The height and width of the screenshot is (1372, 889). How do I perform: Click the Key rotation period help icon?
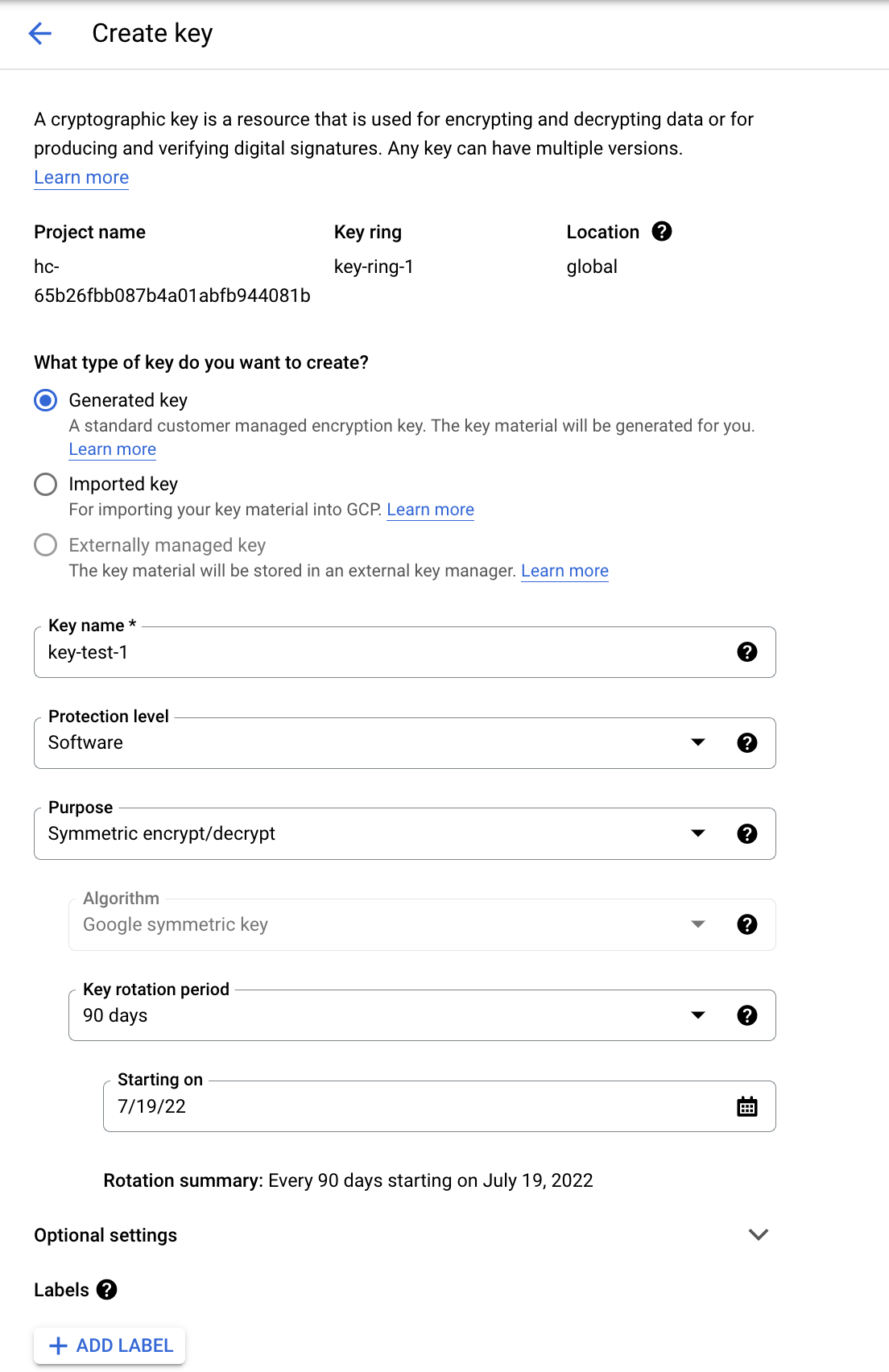point(747,1015)
